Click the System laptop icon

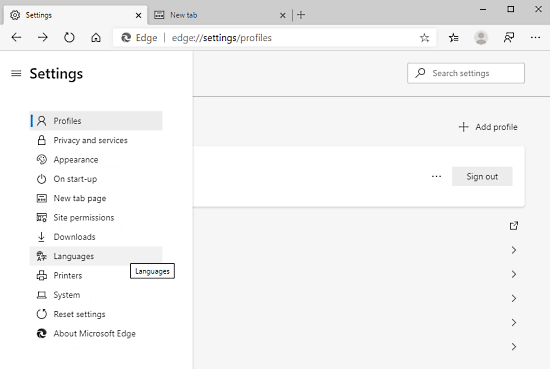pos(41,295)
